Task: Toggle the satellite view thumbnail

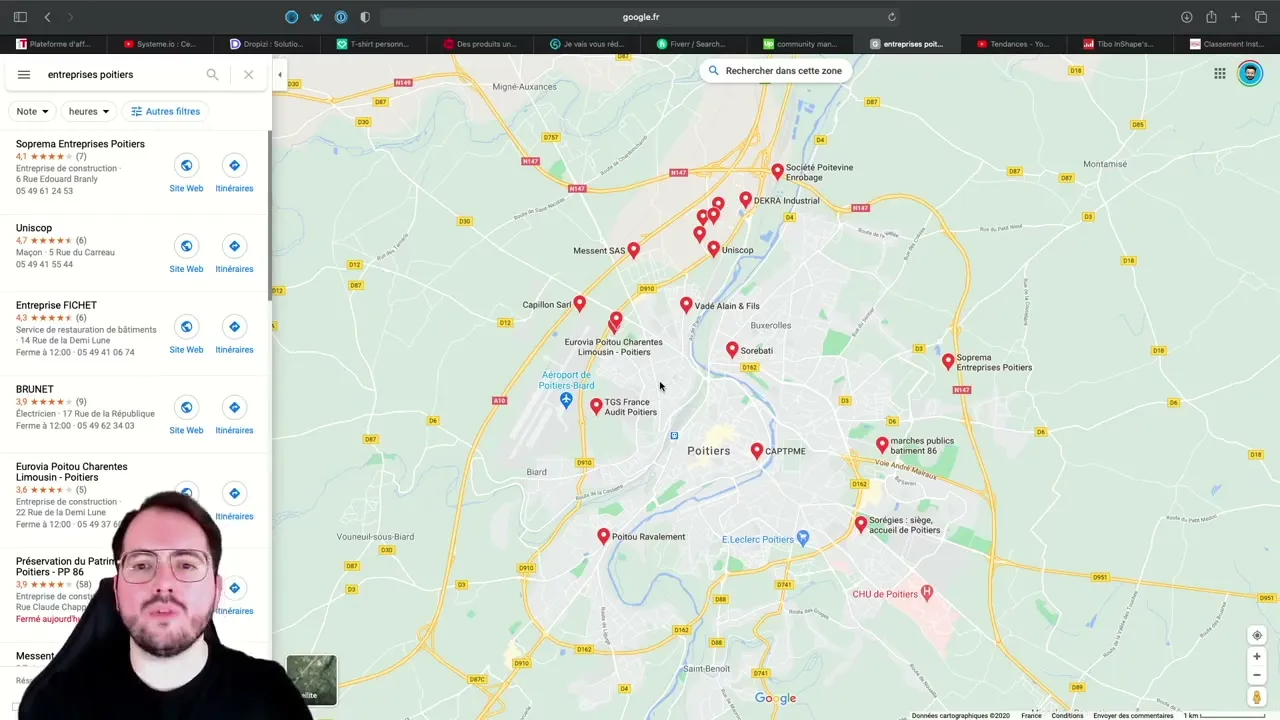Action: tap(312, 680)
